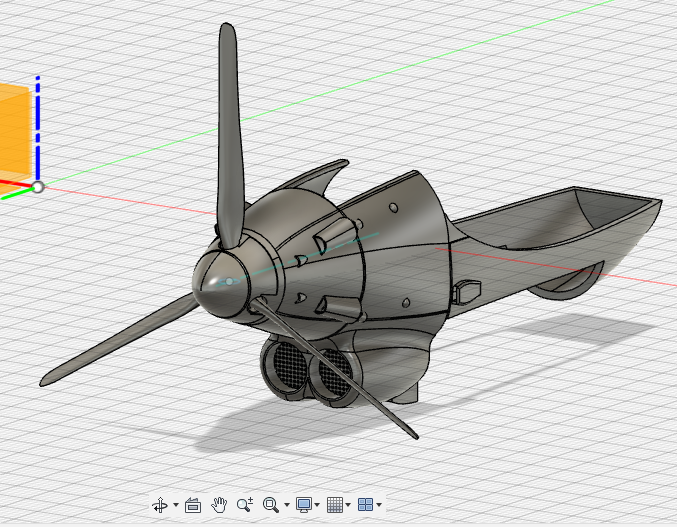The height and width of the screenshot is (527, 677).
Task: Select the blue vertical Z axis
Action: 38,127
